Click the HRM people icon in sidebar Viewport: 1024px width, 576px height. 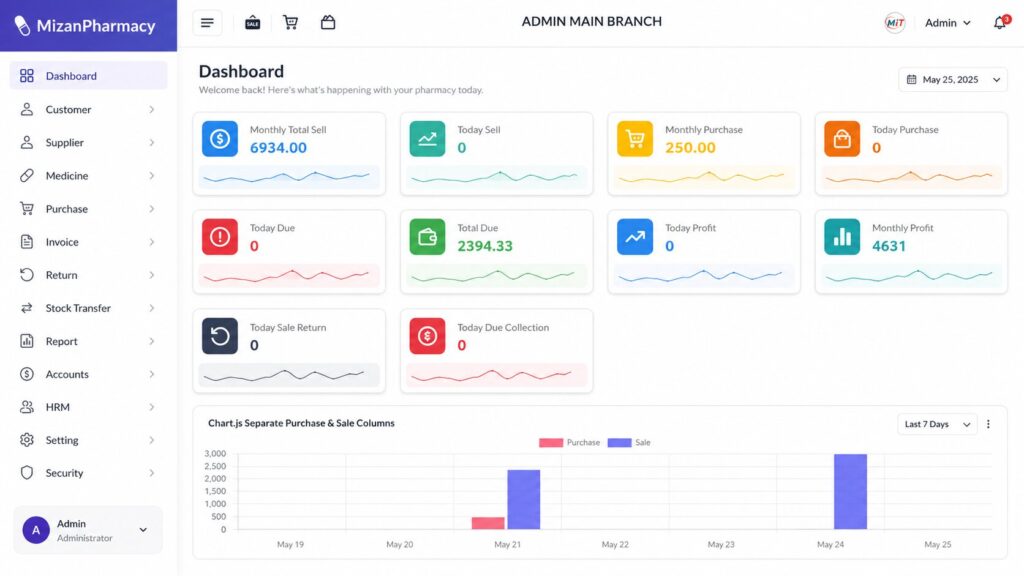point(27,407)
